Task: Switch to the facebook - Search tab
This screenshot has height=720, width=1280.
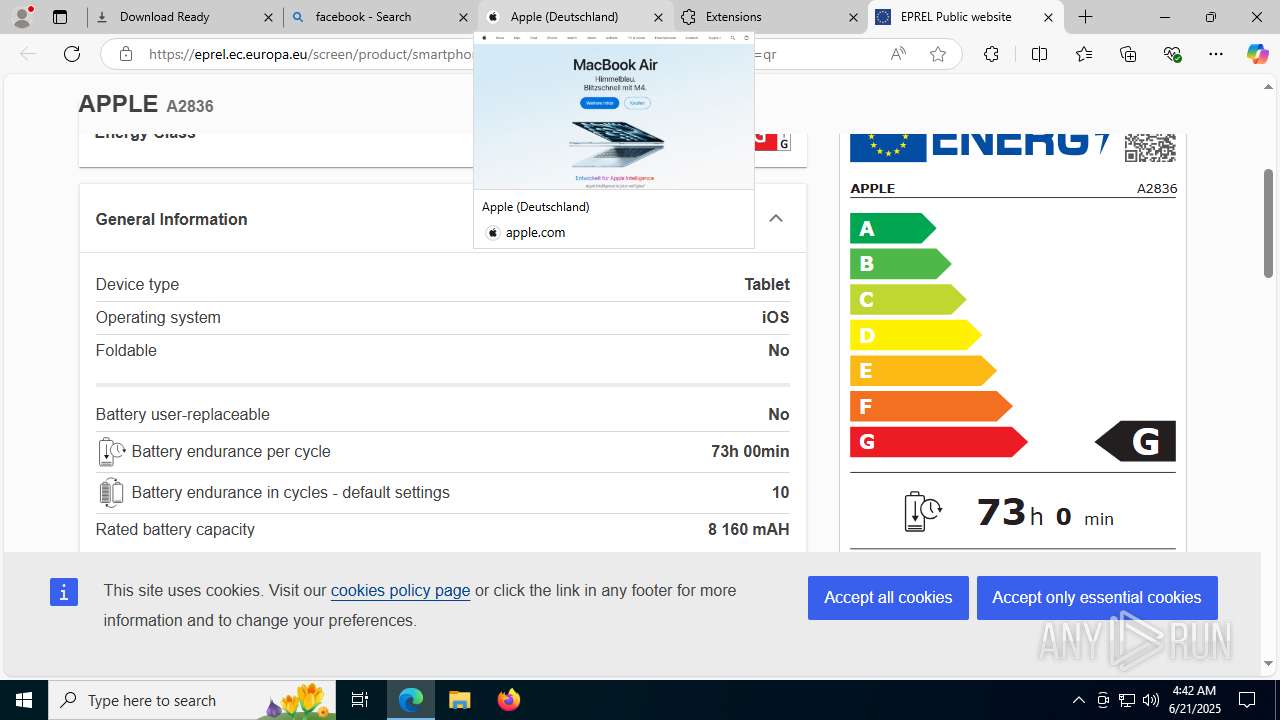Action: [379, 17]
